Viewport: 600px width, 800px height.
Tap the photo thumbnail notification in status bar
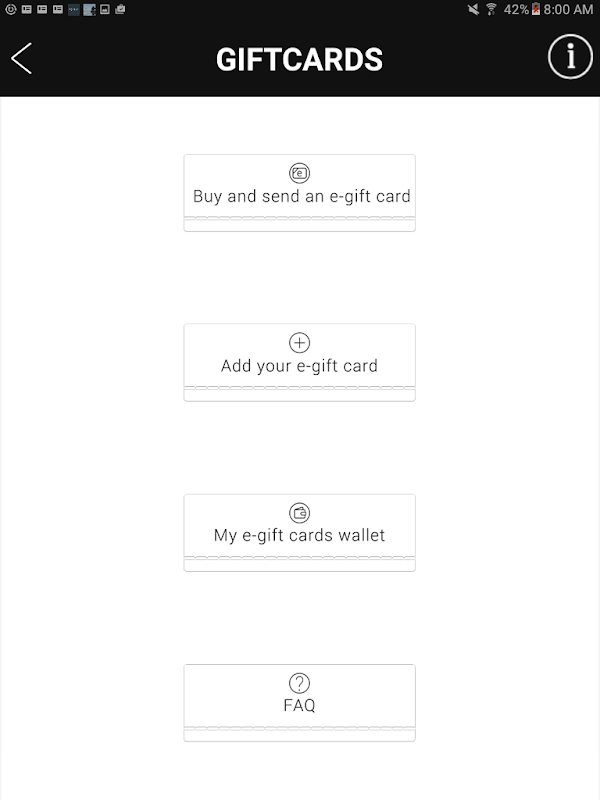[x=89, y=9]
